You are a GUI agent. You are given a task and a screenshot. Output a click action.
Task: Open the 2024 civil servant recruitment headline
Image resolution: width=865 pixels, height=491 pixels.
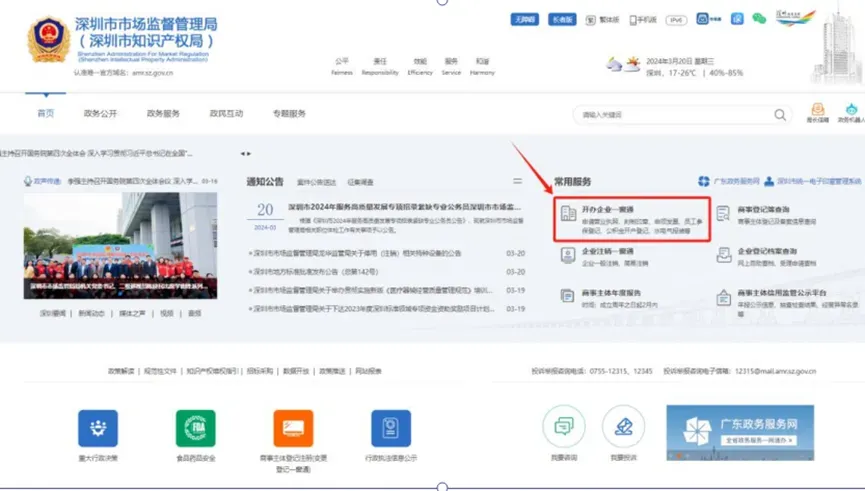pos(404,207)
